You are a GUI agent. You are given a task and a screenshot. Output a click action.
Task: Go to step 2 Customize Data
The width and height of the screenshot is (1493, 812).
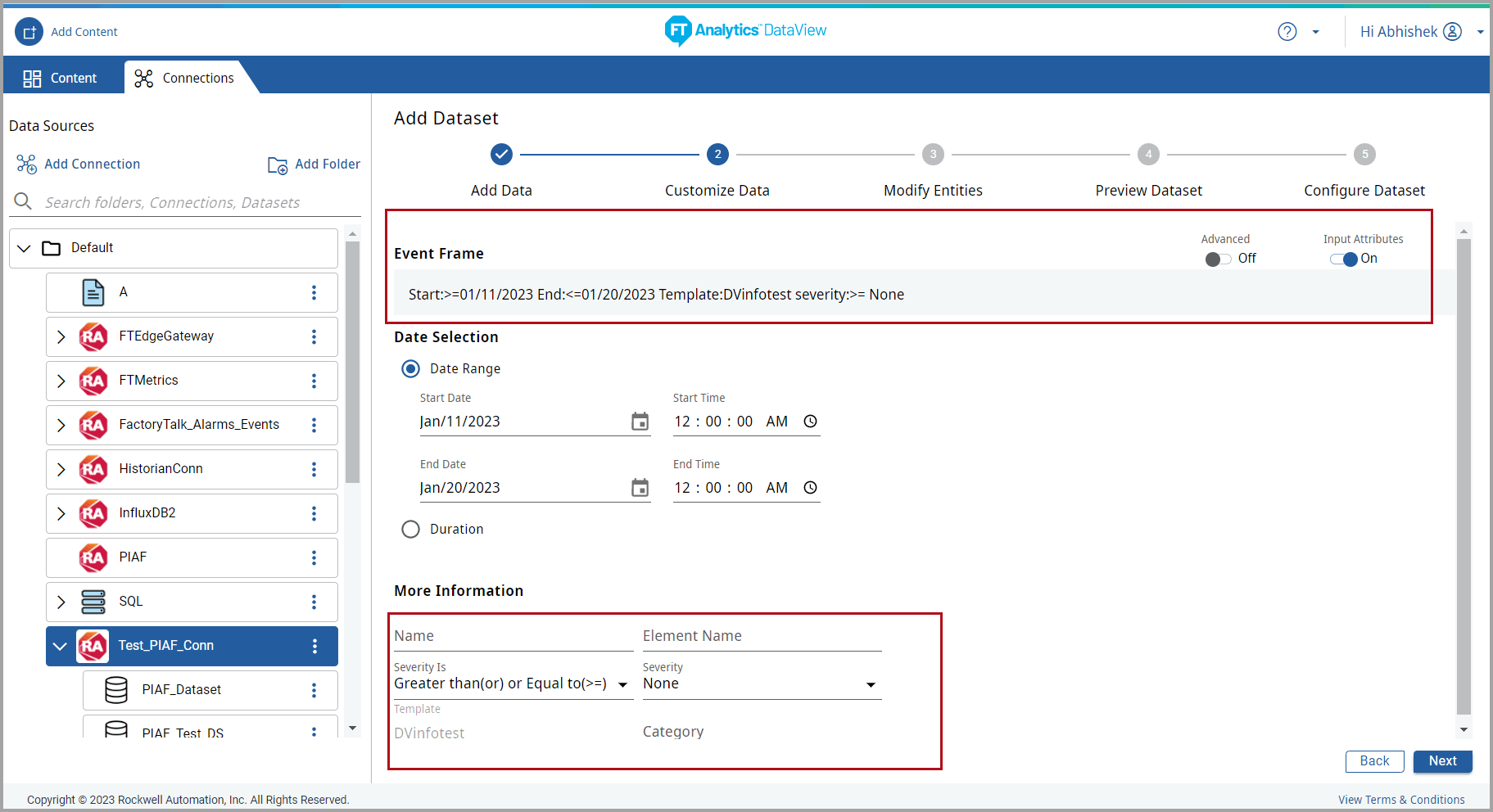pos(717,154)
